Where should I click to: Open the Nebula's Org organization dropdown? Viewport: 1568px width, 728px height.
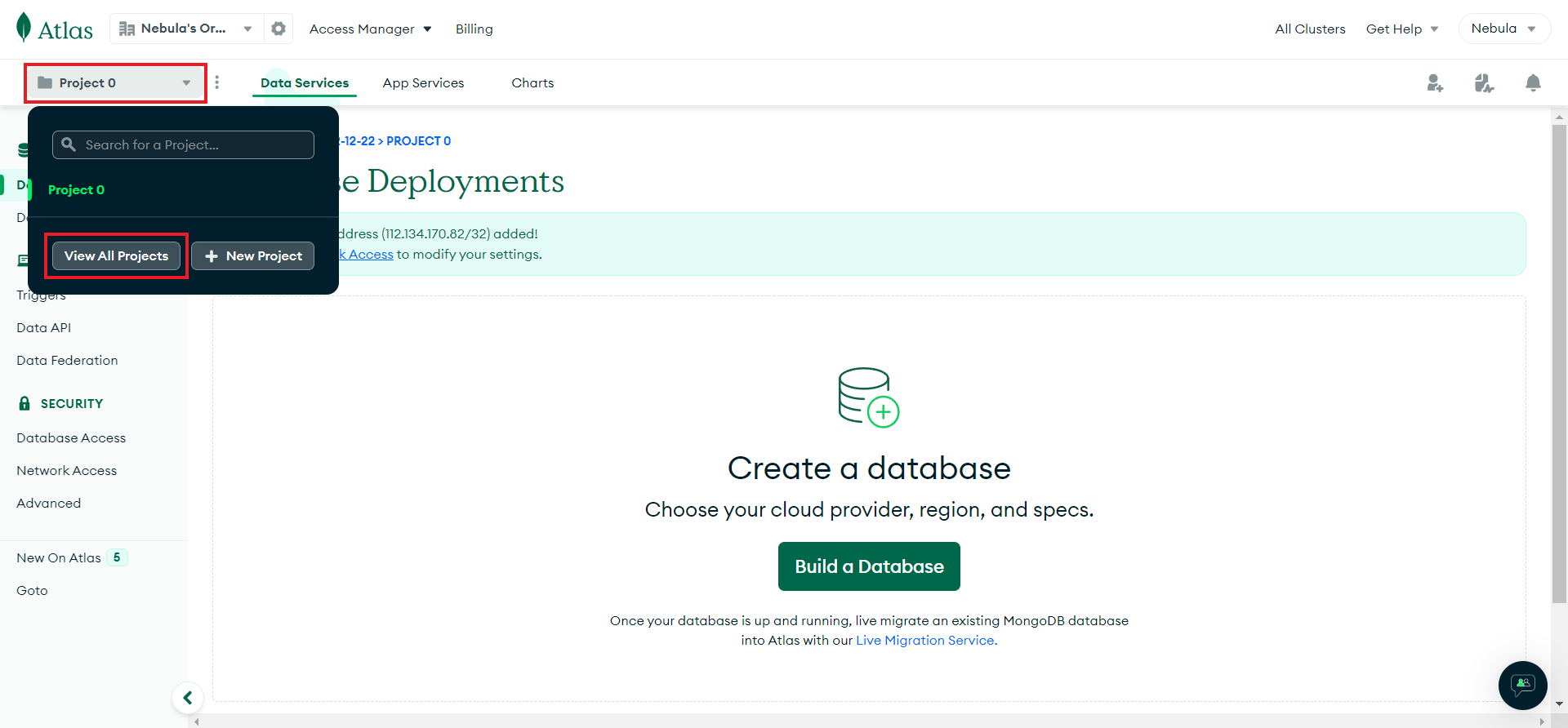pos(186,29)
